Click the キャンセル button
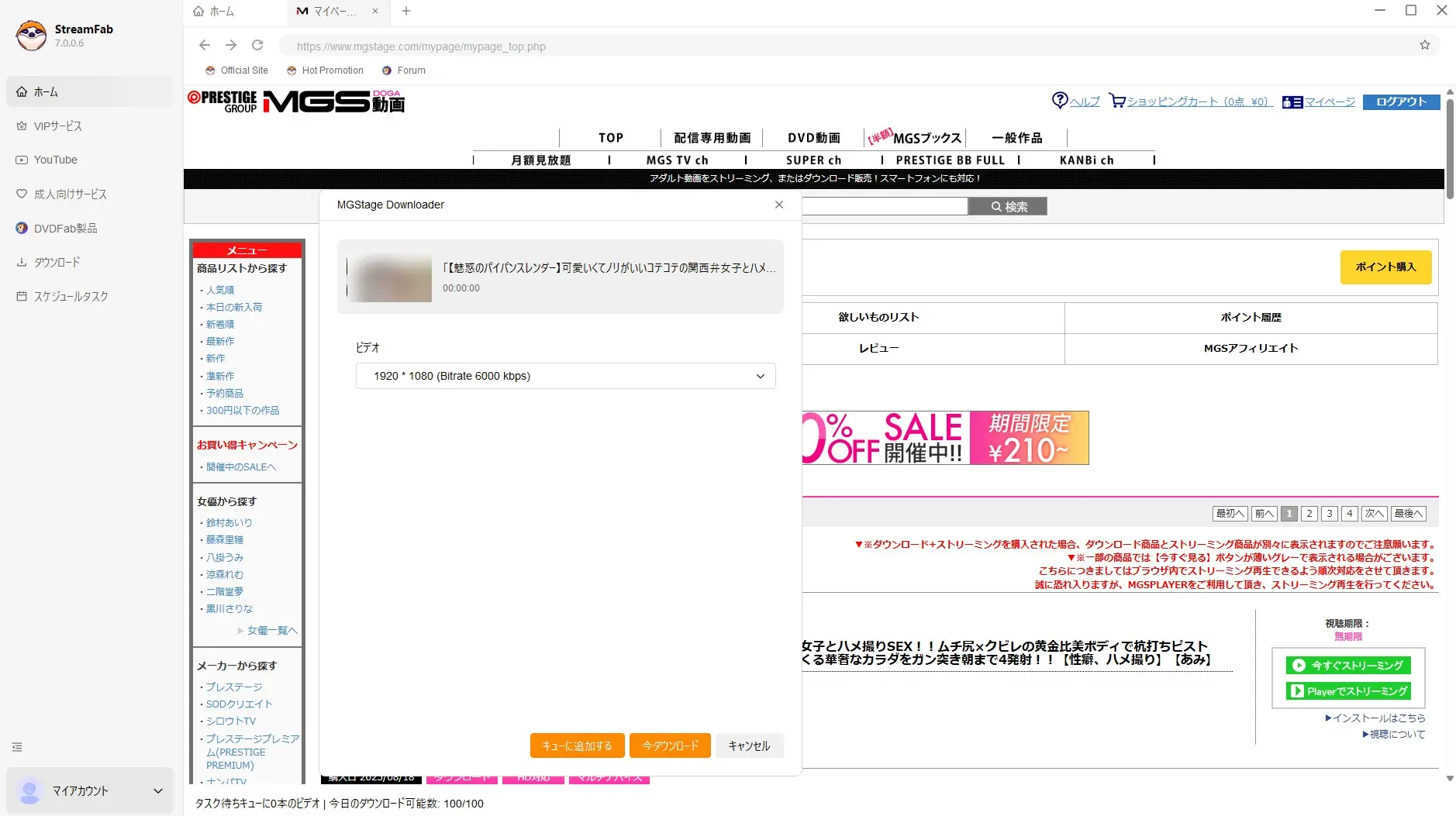 coord(749,745)
